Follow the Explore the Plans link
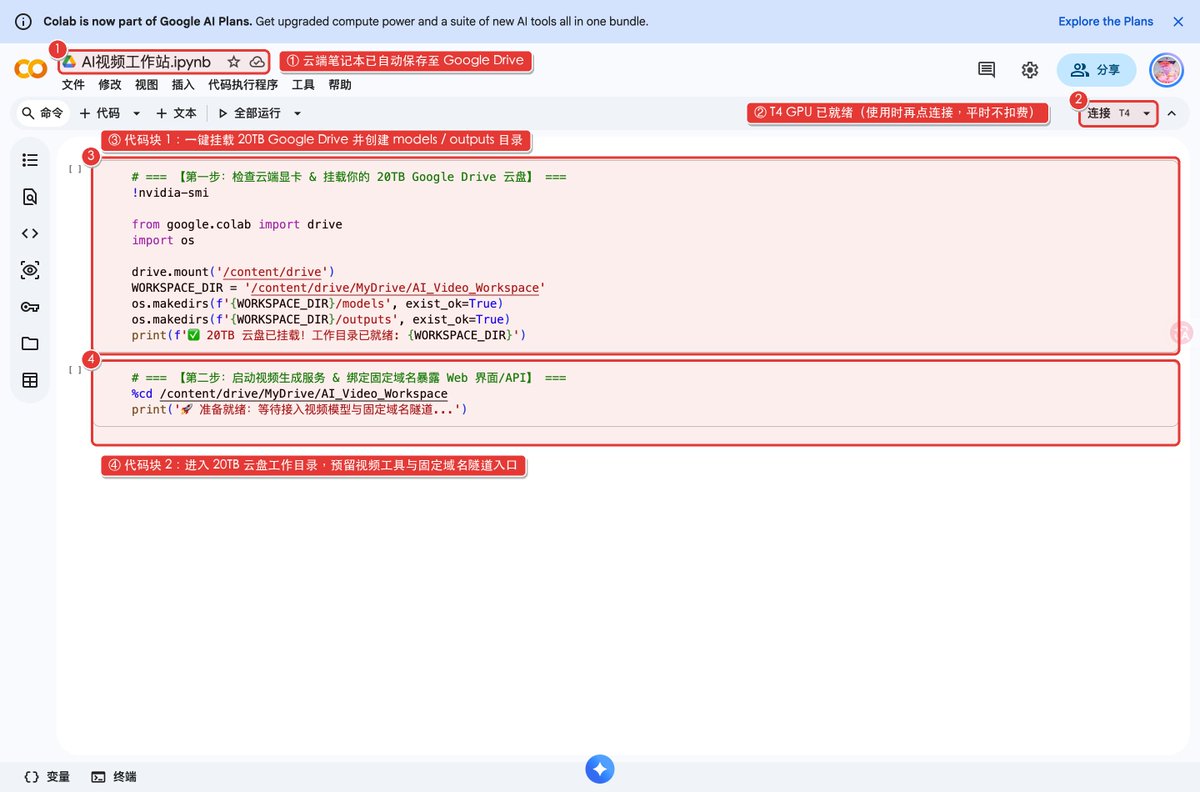 coord(1106,21)
